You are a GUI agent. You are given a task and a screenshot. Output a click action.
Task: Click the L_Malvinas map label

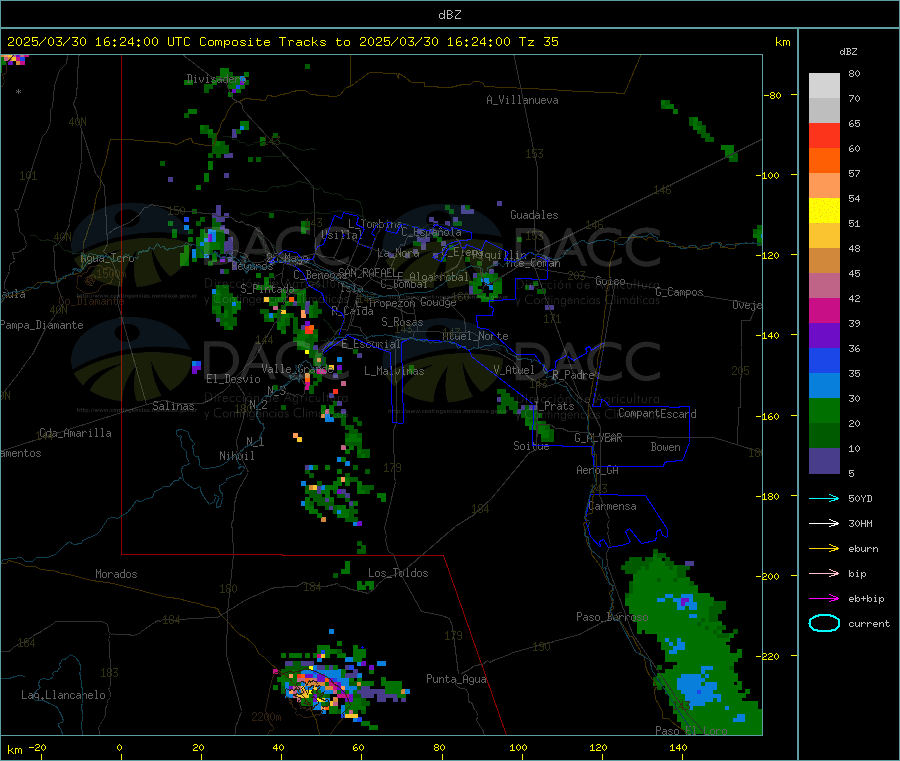[394, 371]
